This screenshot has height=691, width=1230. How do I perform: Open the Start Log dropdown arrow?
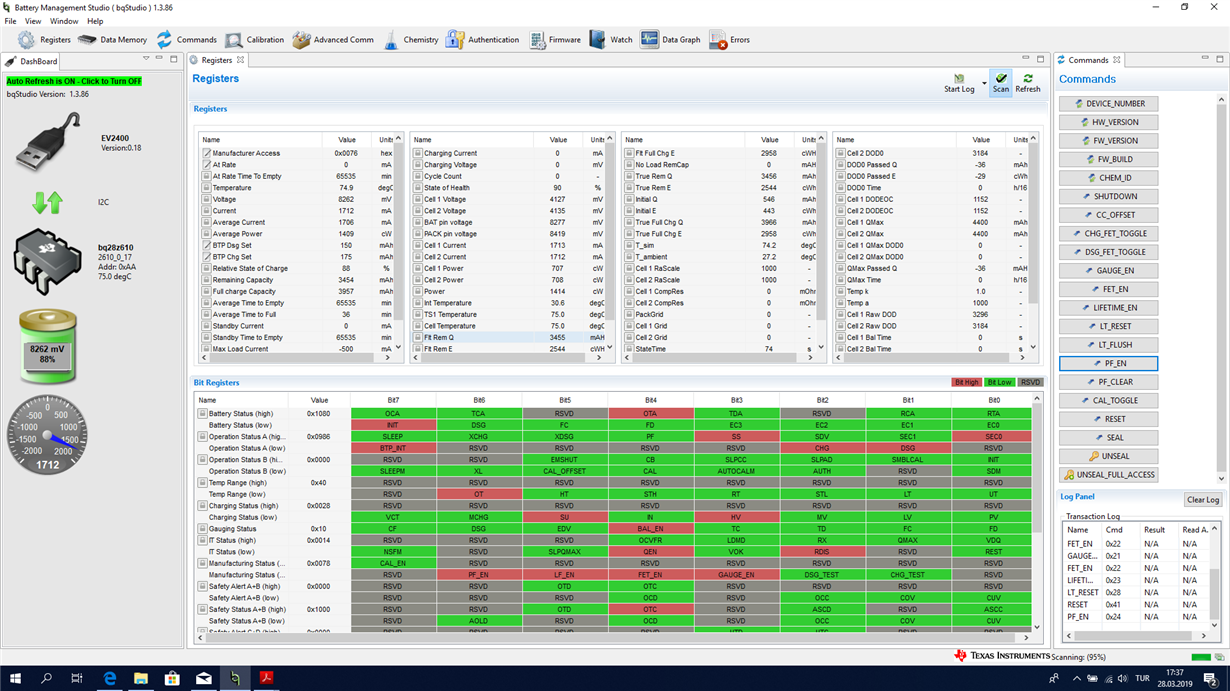pyautogui.click(x=984, y=84)
